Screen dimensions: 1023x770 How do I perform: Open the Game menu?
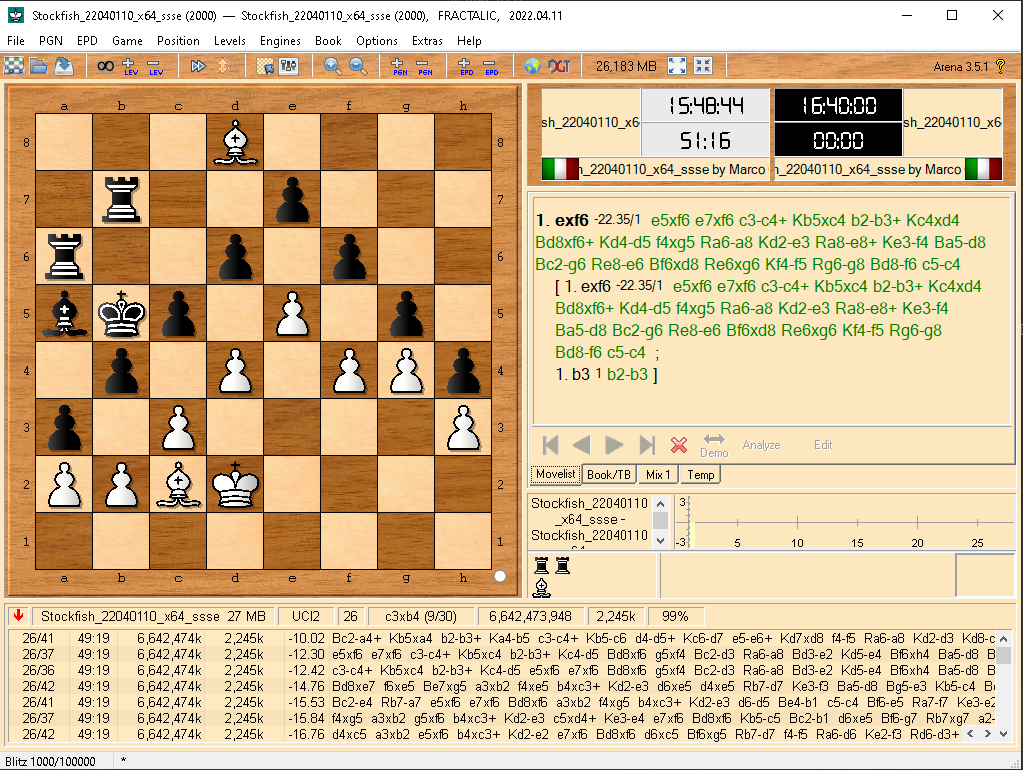click(x=127, y=40)
